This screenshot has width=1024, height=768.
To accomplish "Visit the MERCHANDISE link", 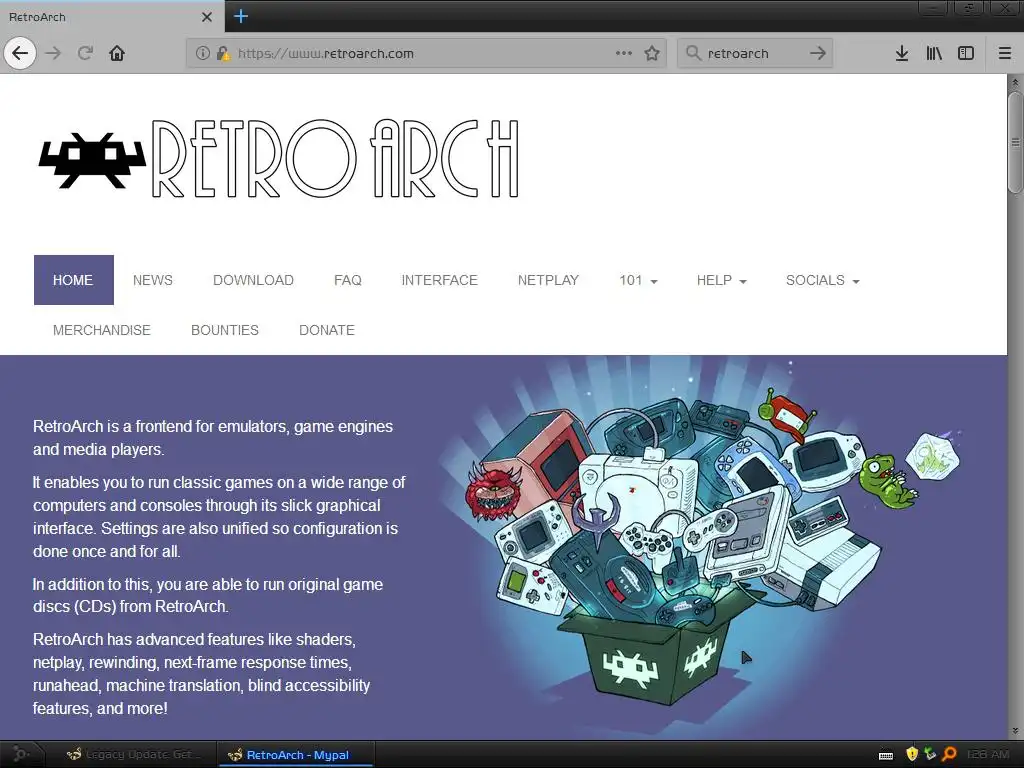I will click(x=102, y=330).
